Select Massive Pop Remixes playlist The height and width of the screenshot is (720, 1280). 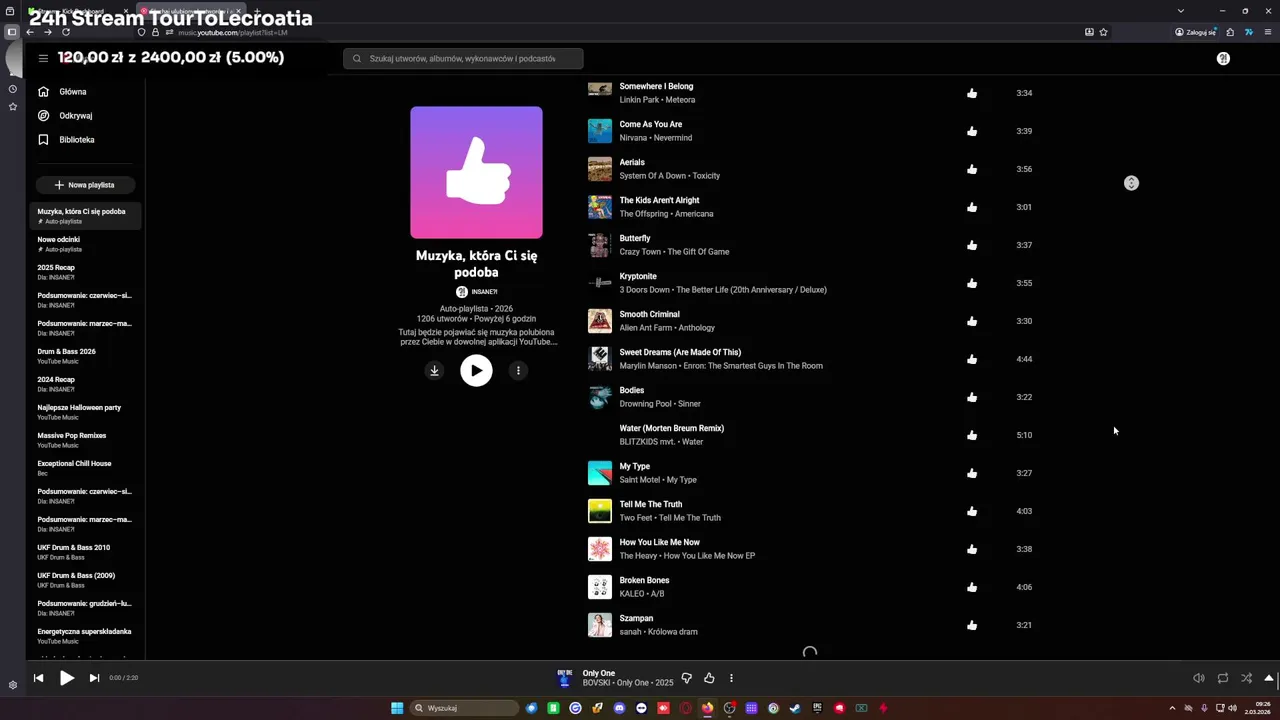[85, 440]
